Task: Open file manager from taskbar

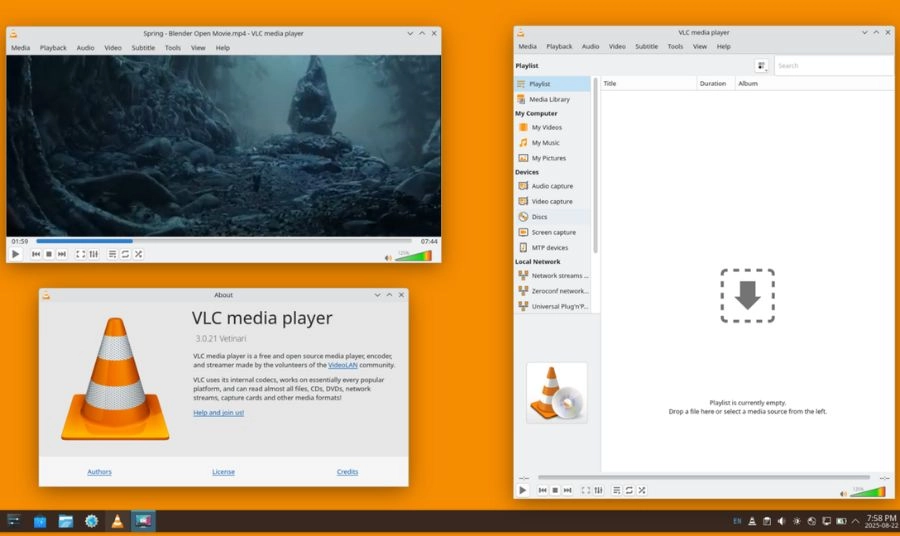Action: click(65, 521)
